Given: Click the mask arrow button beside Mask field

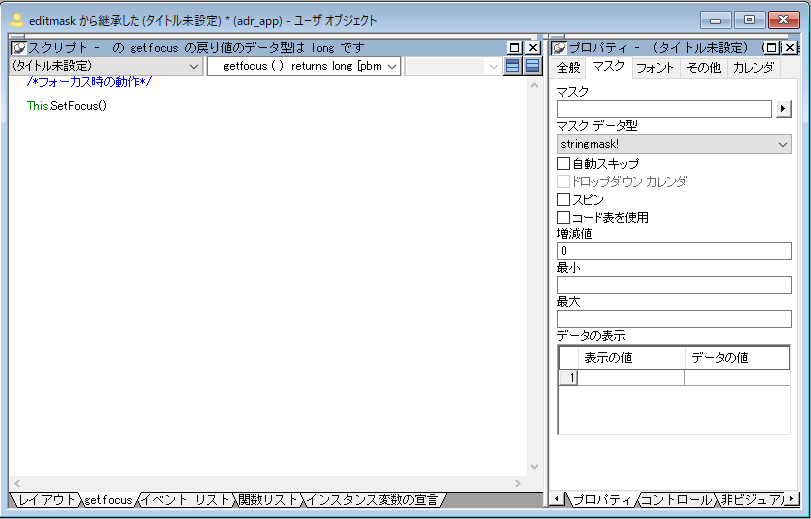Looking at the screenshot, I should tap(784, 109).
